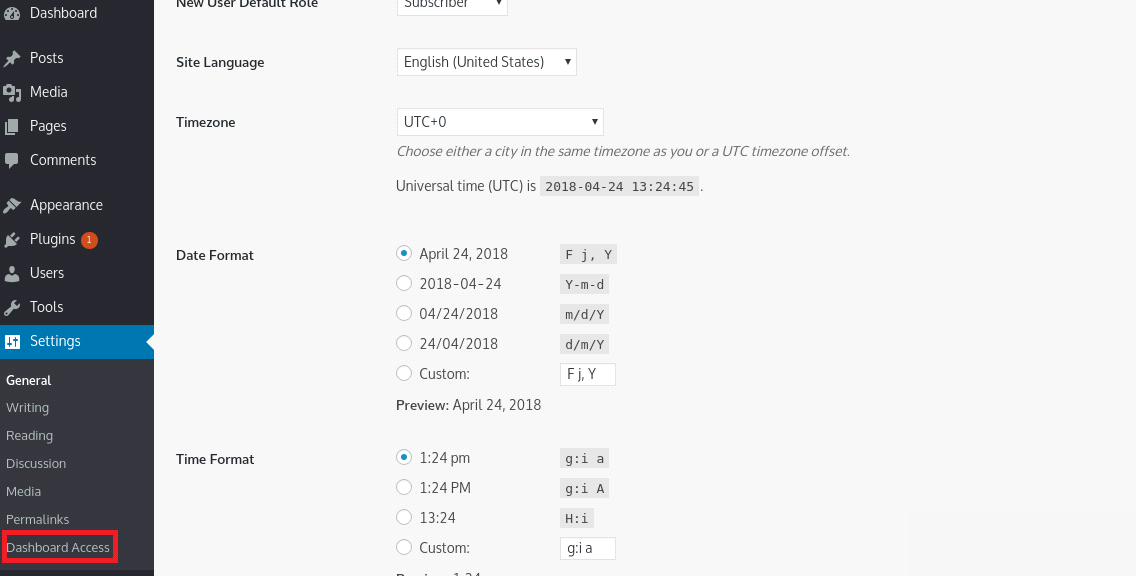Select the 2018-04-24 date format

[404, 283]
